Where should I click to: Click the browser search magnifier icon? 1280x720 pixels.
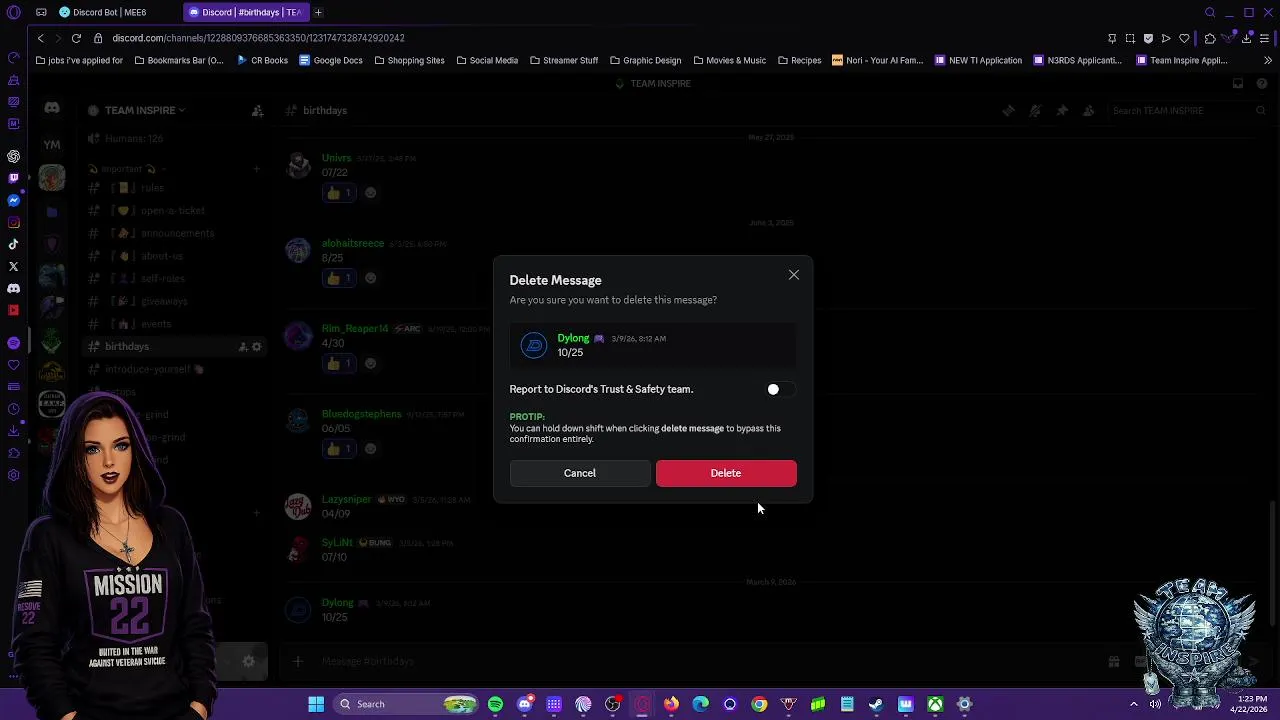[1210, 12]
